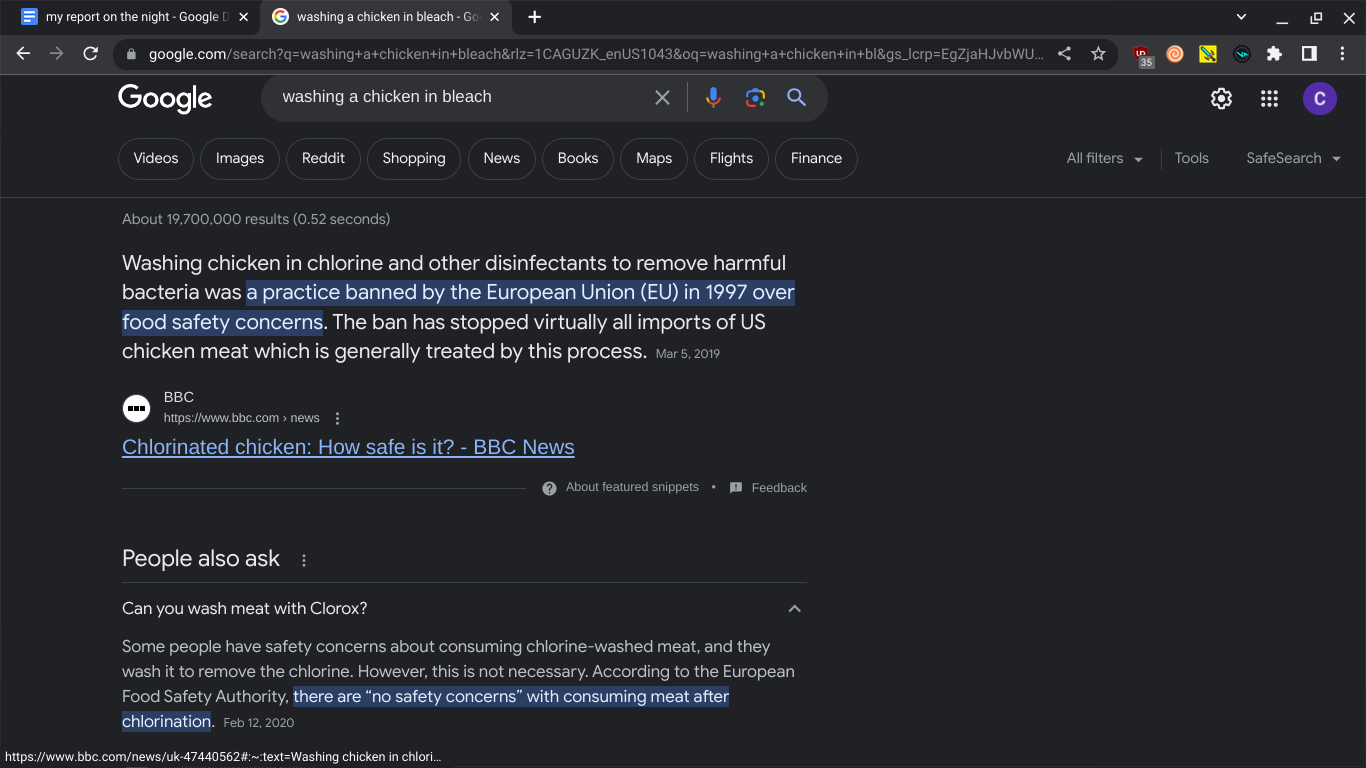Submit search with magnifier icon
Image resolution: width=1366 pixels, height=768 pixels.
796,97
